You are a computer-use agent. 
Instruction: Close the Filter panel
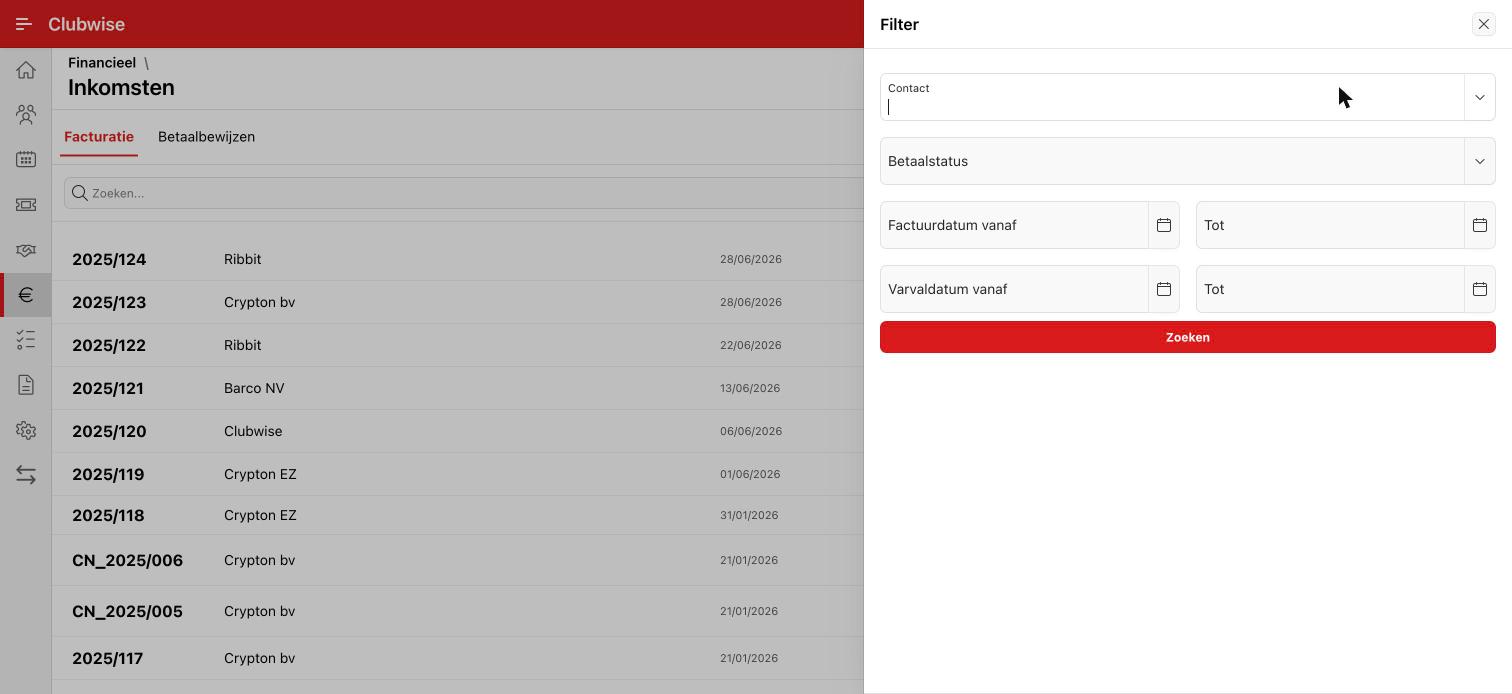point(1483,24)
